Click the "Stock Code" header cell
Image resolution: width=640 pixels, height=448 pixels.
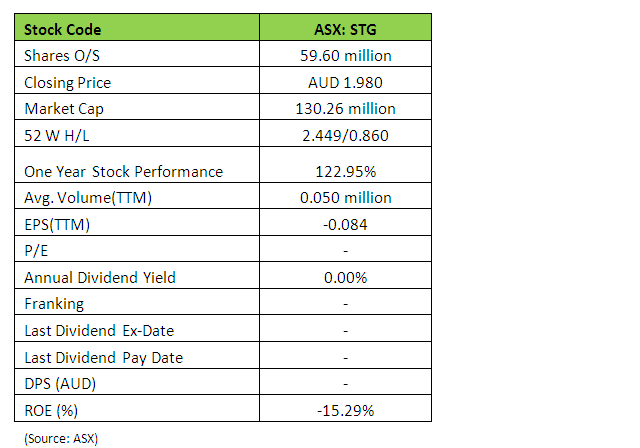coord(63,30)
